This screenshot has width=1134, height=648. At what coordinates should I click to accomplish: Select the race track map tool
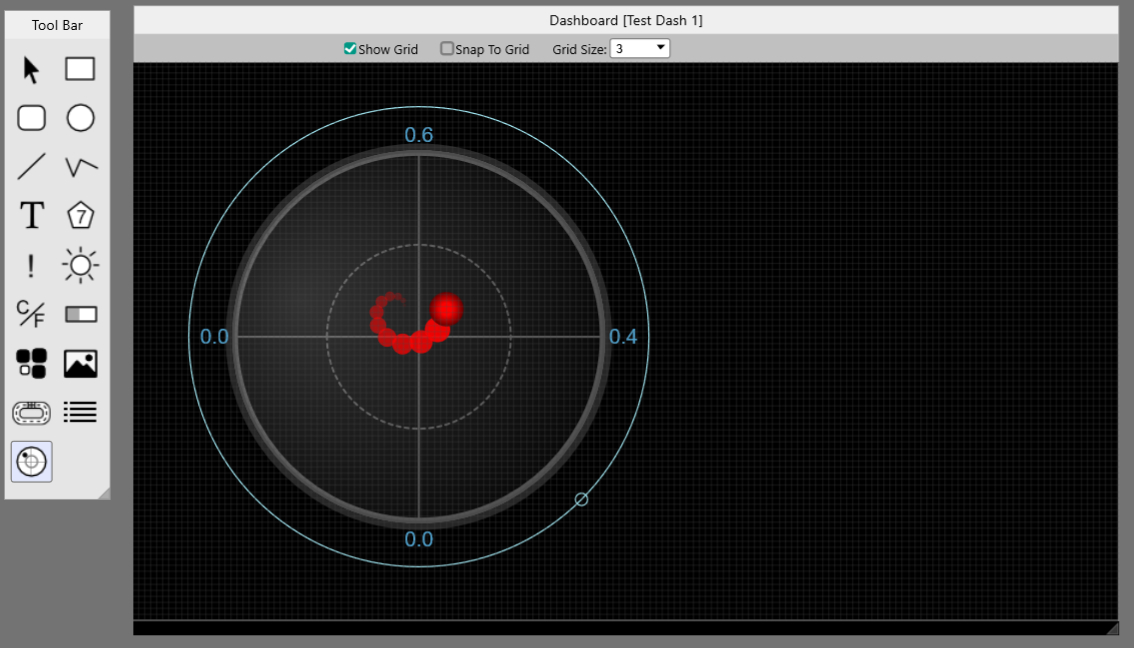pyautogui.click(x=31, y=413)
